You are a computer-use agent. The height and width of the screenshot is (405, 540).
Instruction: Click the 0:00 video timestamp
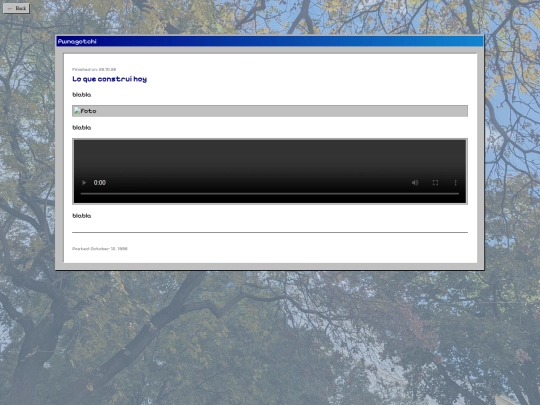pyautogui.click(x=100, y=183)
